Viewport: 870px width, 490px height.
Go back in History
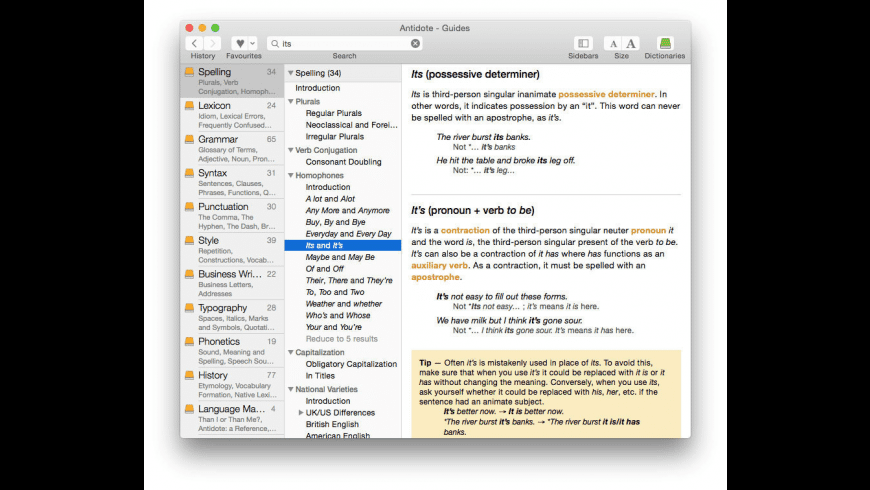(x=194, y=43)
